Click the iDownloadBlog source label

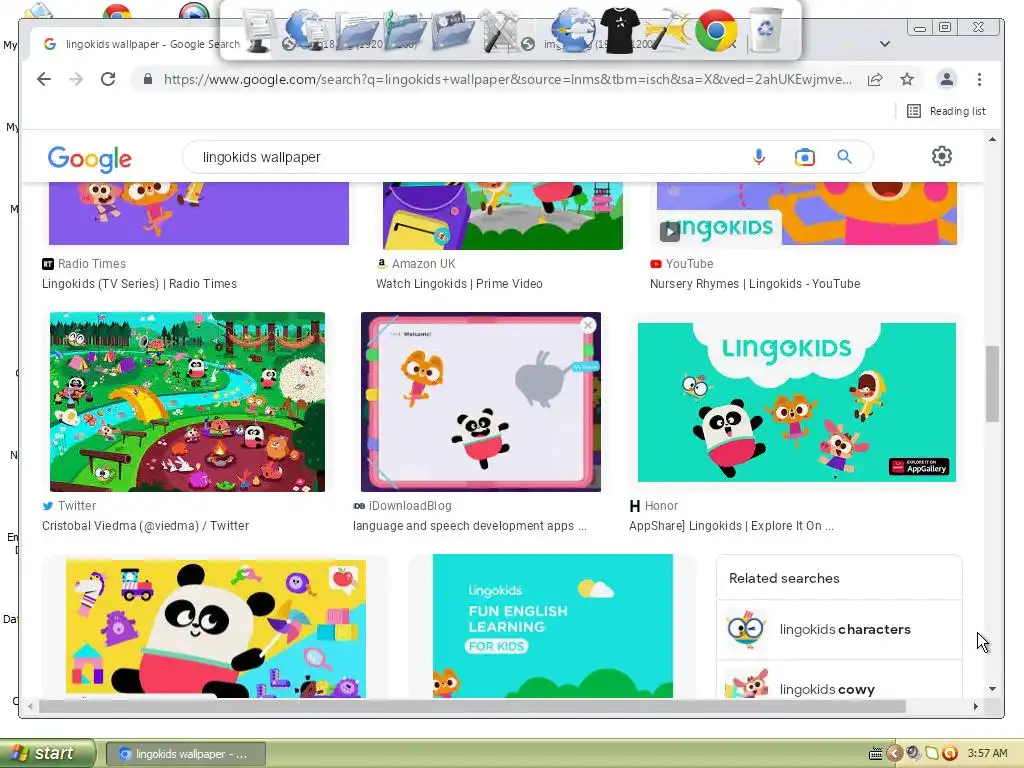point(409,505)
